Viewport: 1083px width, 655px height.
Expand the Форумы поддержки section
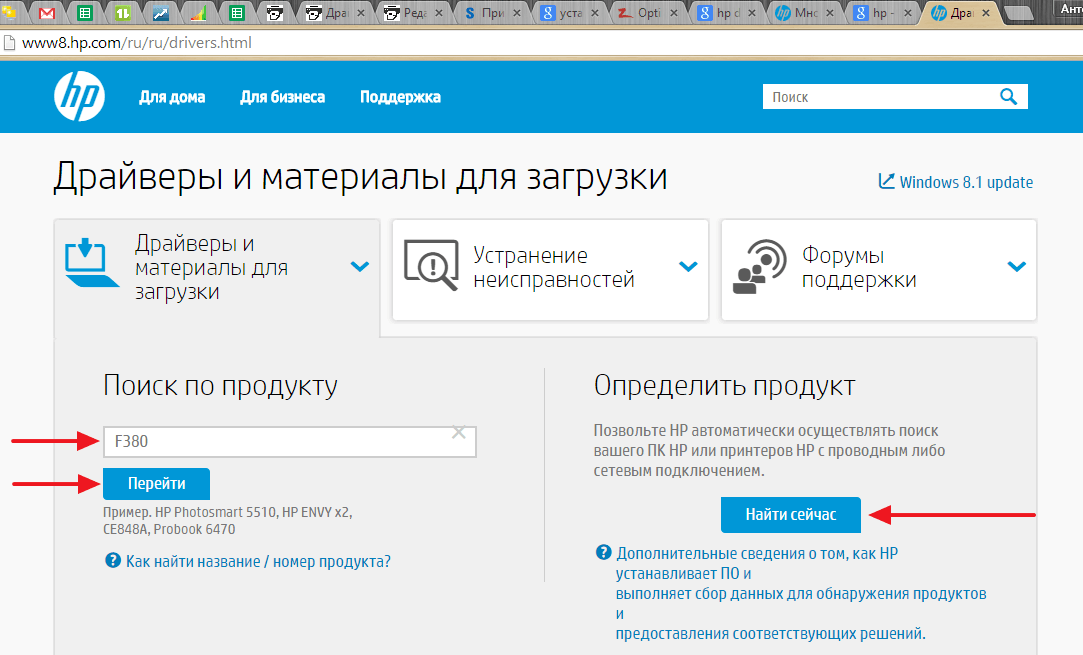[1016, 267]
